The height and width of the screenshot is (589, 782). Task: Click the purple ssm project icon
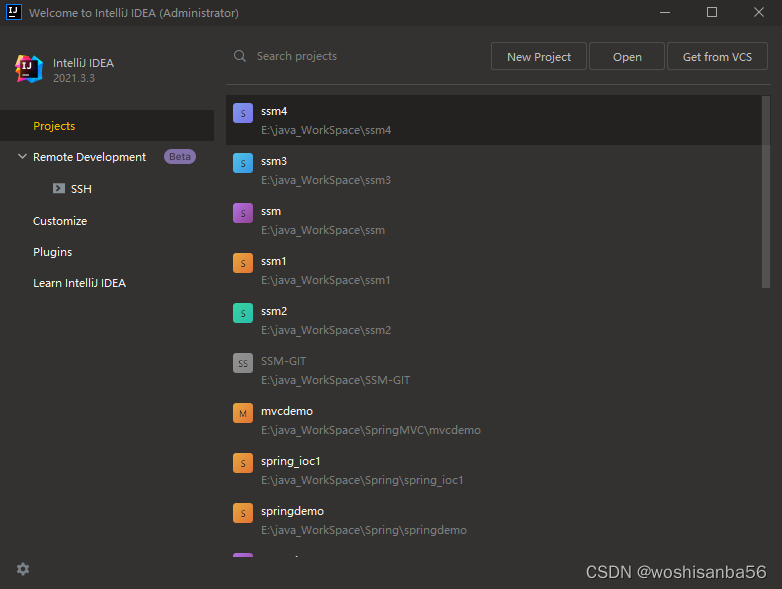pos(243,213)
